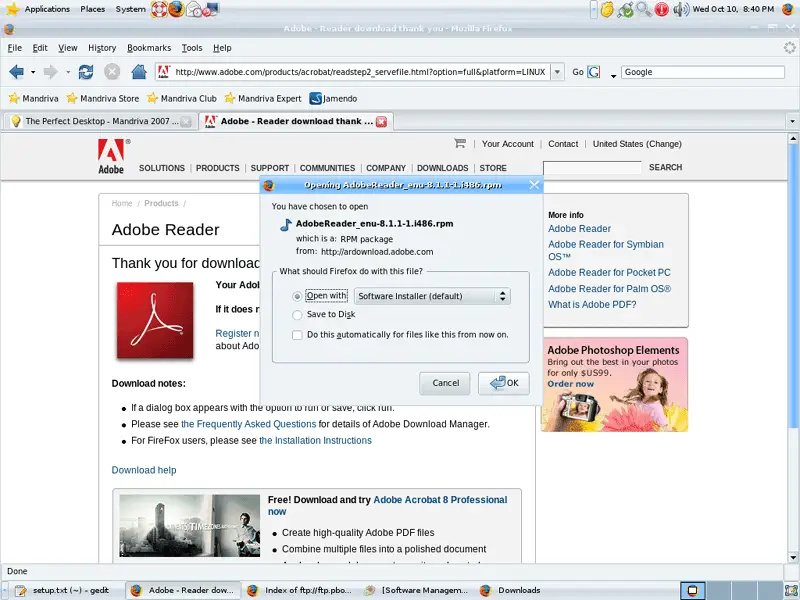Click the network status icon in system tray
800x600 pixels.
pos(625,9)
